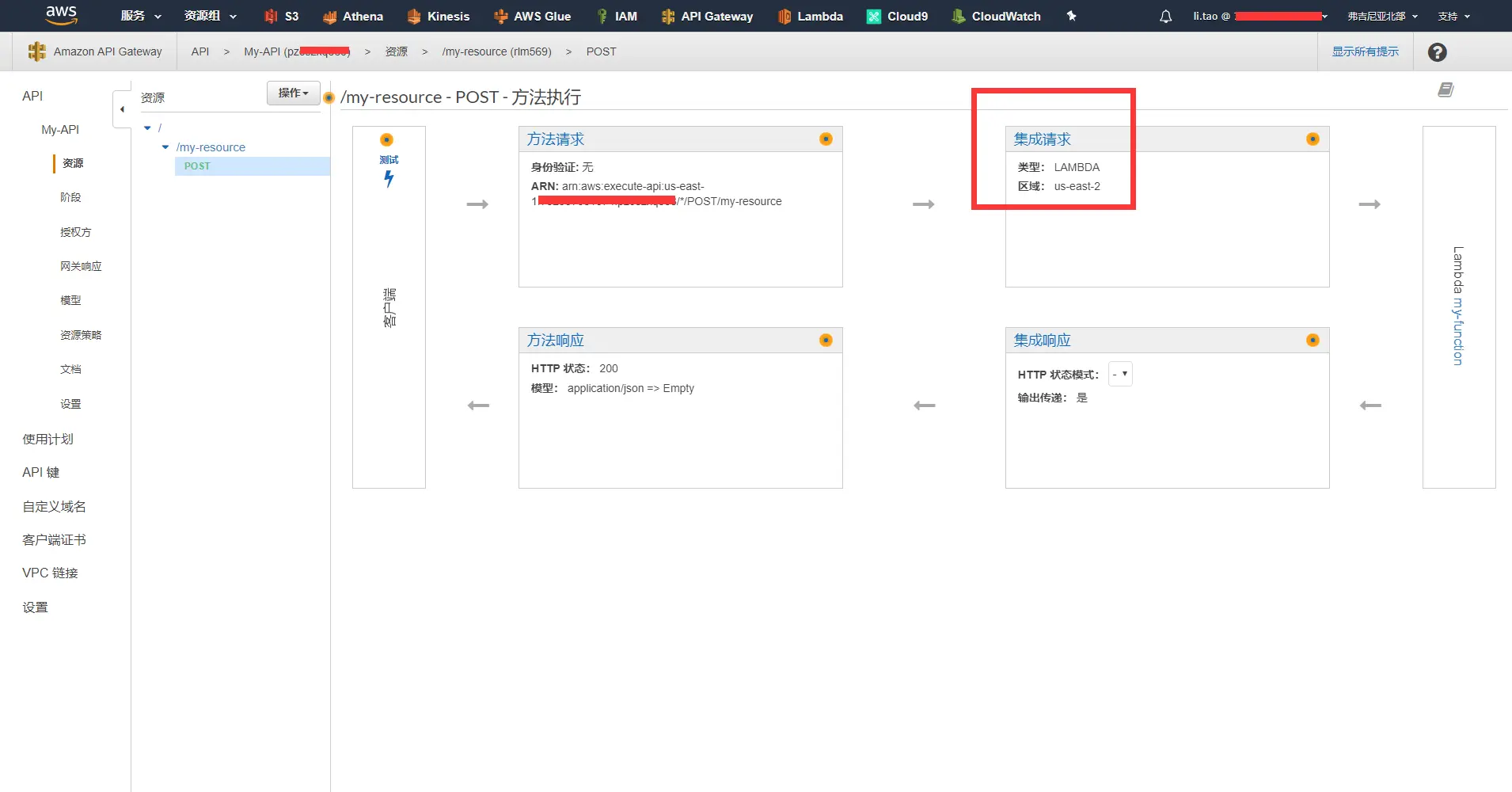Screen dimensions: 1512x792
Task: Collapse the root / resource tree node
Action: coord(147,128)
